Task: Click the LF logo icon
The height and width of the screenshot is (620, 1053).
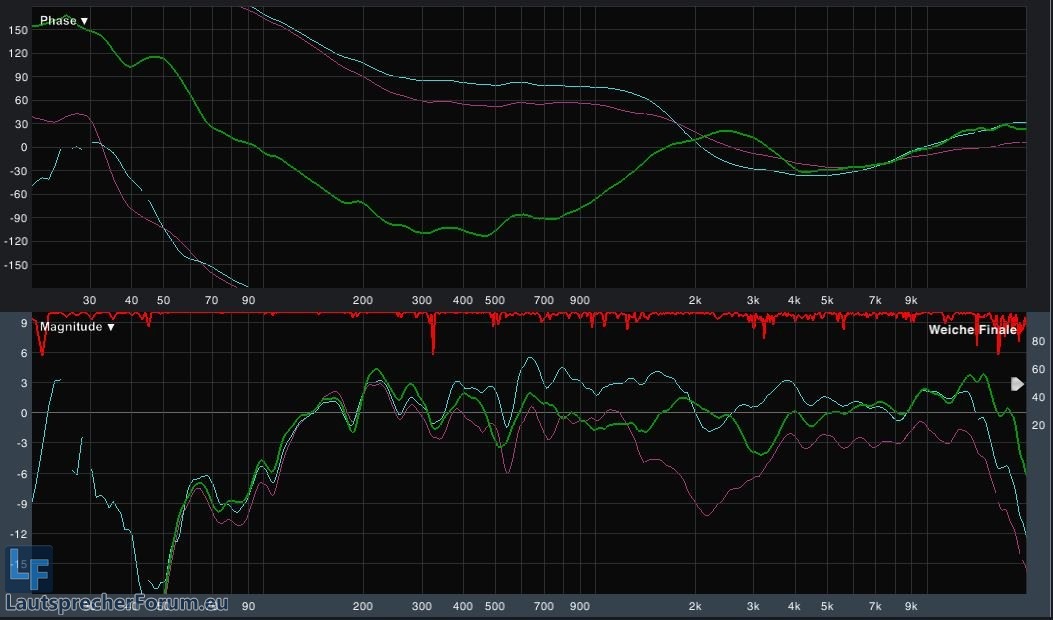Action: (27, 570)
